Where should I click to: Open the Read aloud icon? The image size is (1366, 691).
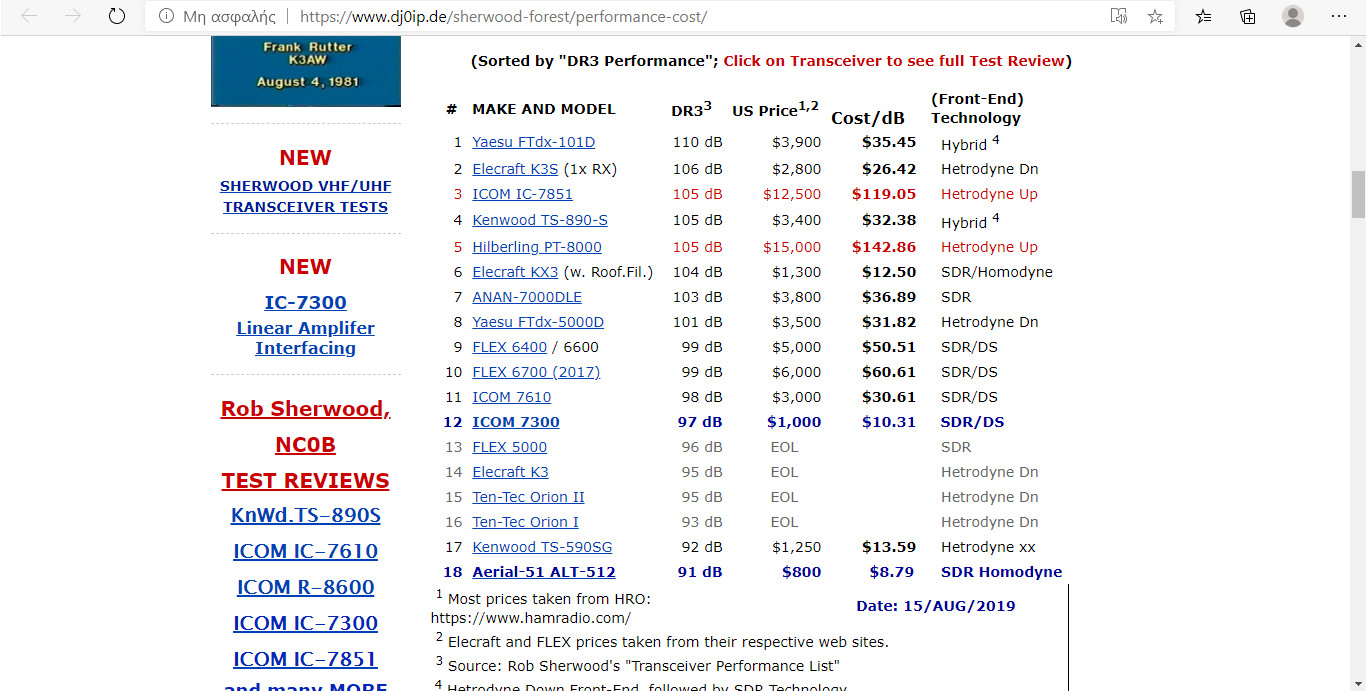click(1119, 16)
